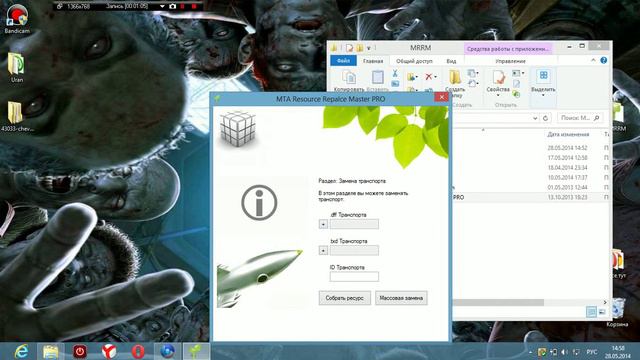Open the .dff Транспорта file browse button
The image size is (640, 360).
[323, 224]
